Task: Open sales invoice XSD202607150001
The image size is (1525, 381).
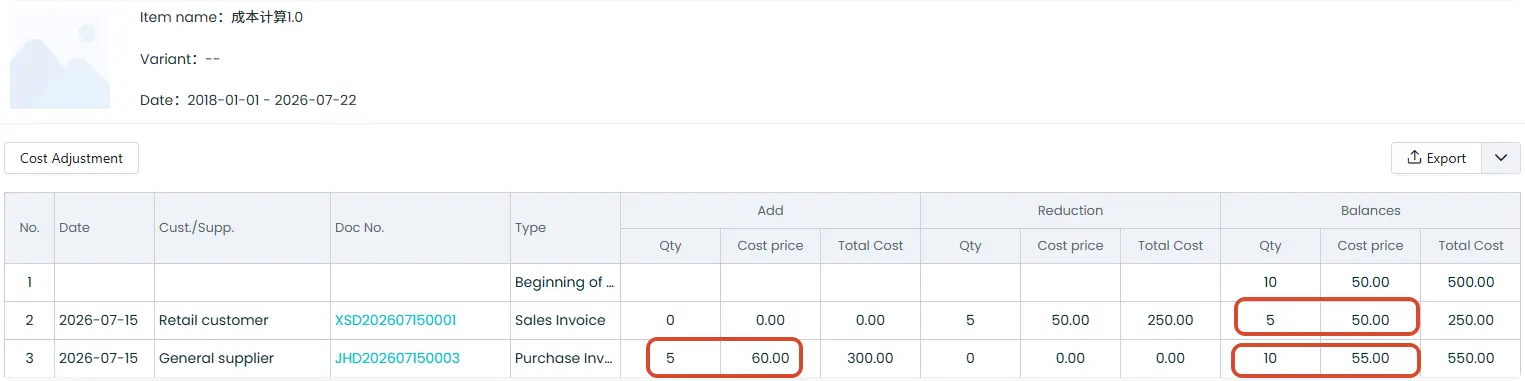Action: tap(395, 320)
